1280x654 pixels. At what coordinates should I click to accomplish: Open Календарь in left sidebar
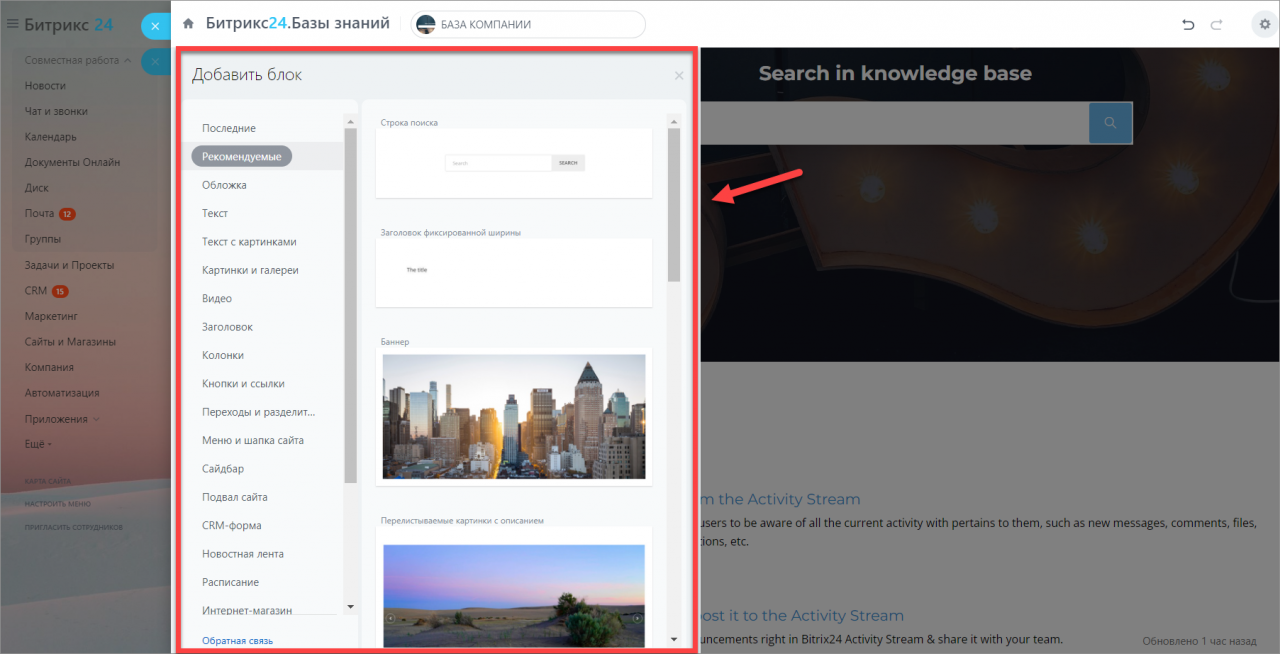tap(51, 137)
